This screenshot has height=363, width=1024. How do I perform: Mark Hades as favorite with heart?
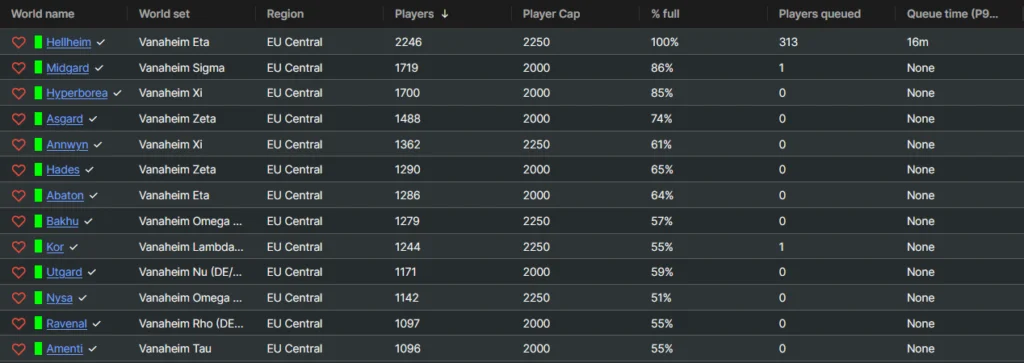coord(18,170)
